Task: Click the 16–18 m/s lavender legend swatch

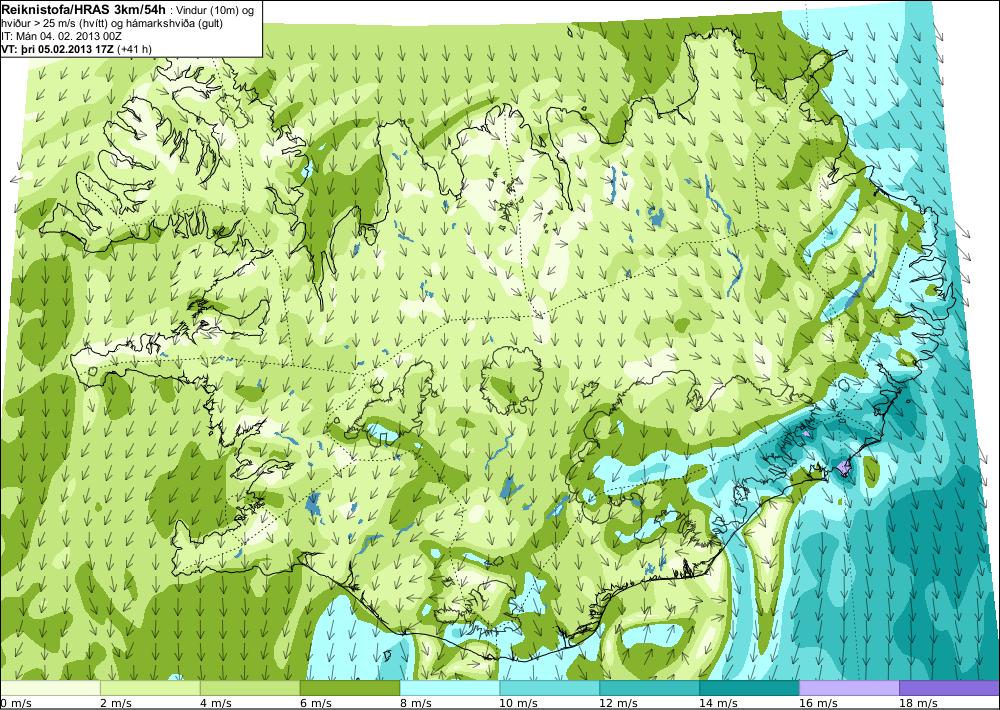Action: tap(849, 688)
